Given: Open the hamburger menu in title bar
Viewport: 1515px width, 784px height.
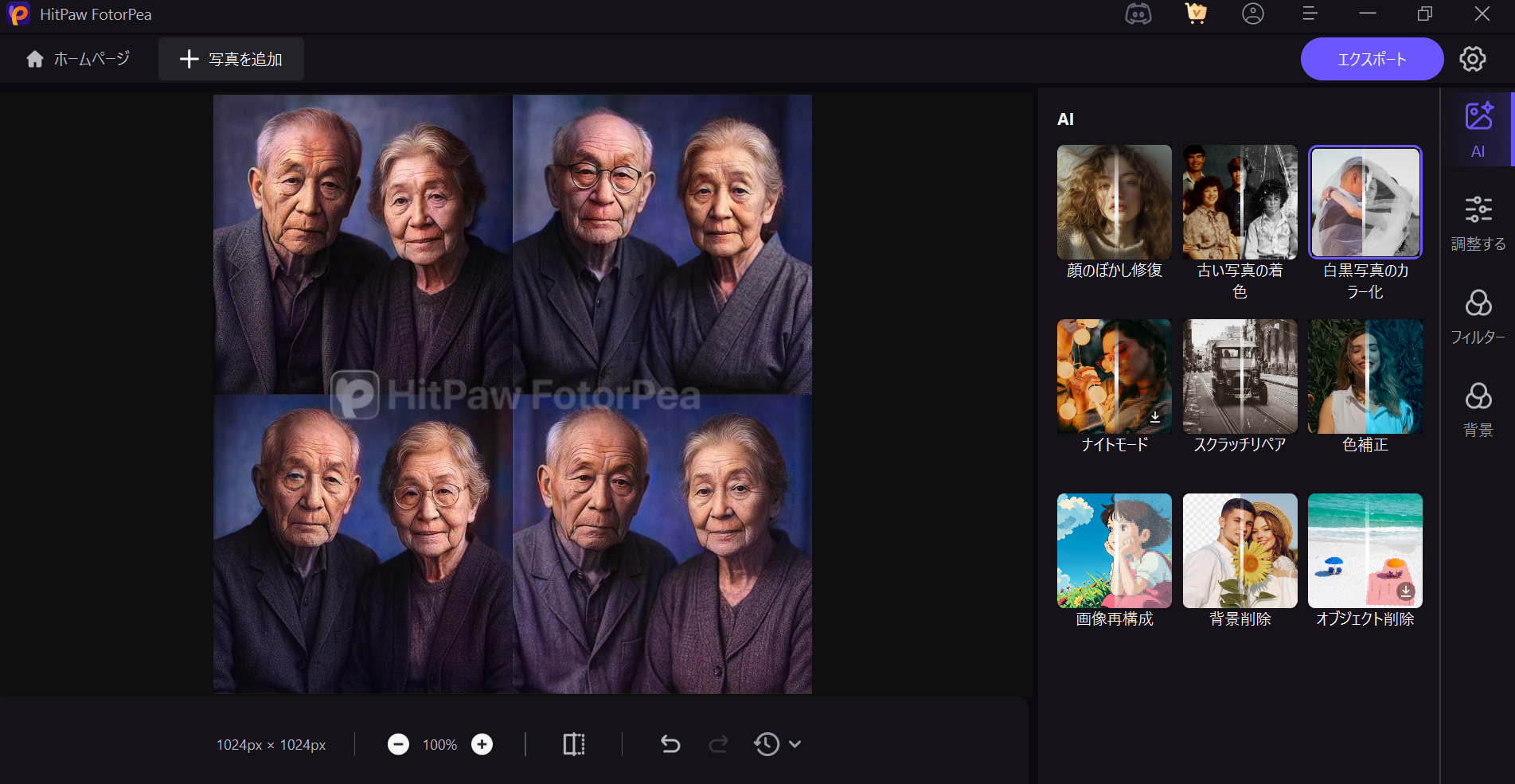Looking at the screenshot, I should [1310, 14].
